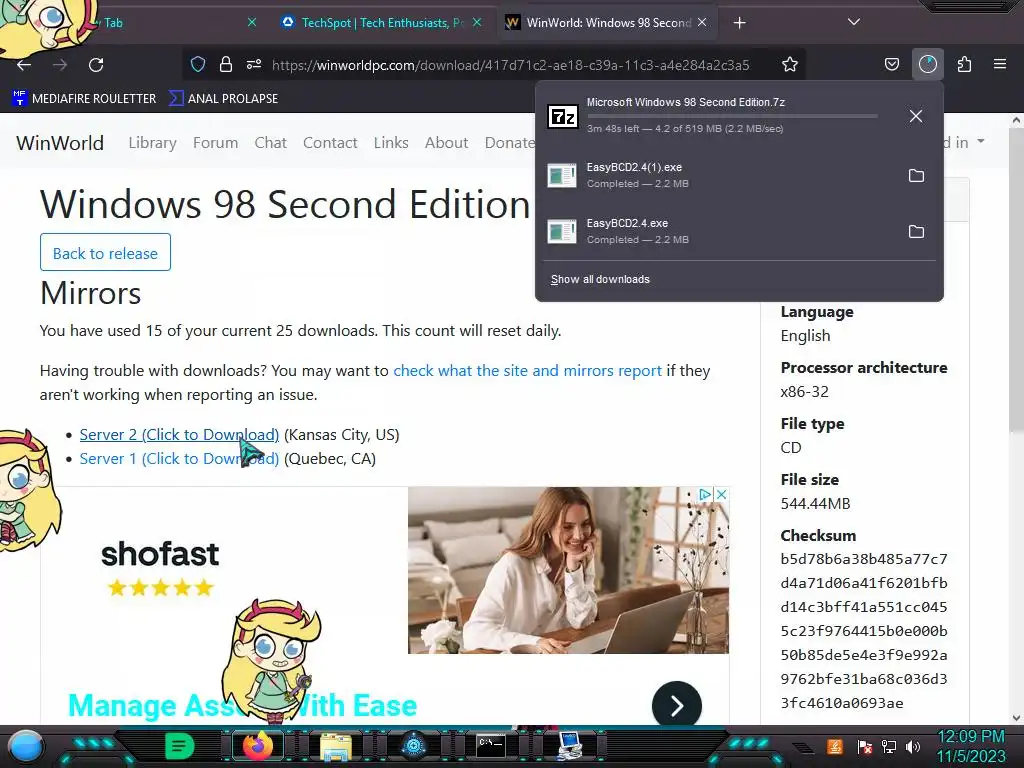Open the MEDIAFIRE ROULETTER bookmark
This screenshot has width=1024, height=768.
point(84,99)
